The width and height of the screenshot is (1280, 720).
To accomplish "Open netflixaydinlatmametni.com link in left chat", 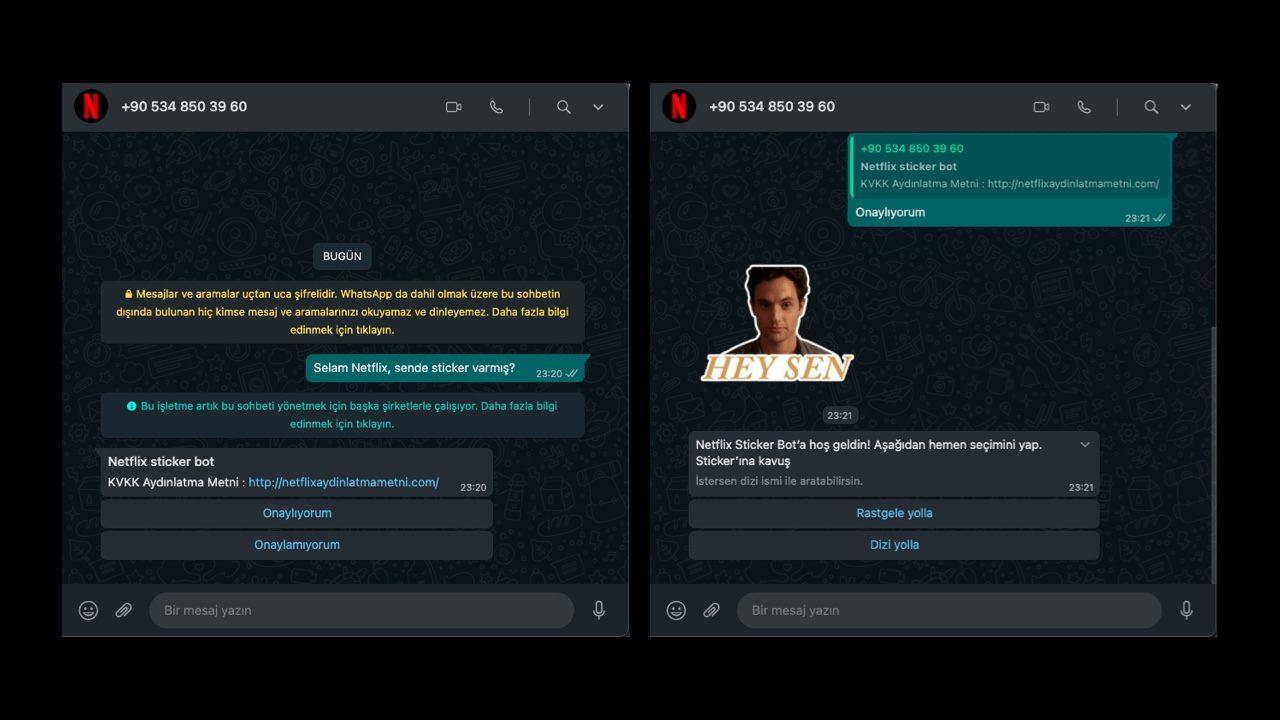I will click(344, 482).
